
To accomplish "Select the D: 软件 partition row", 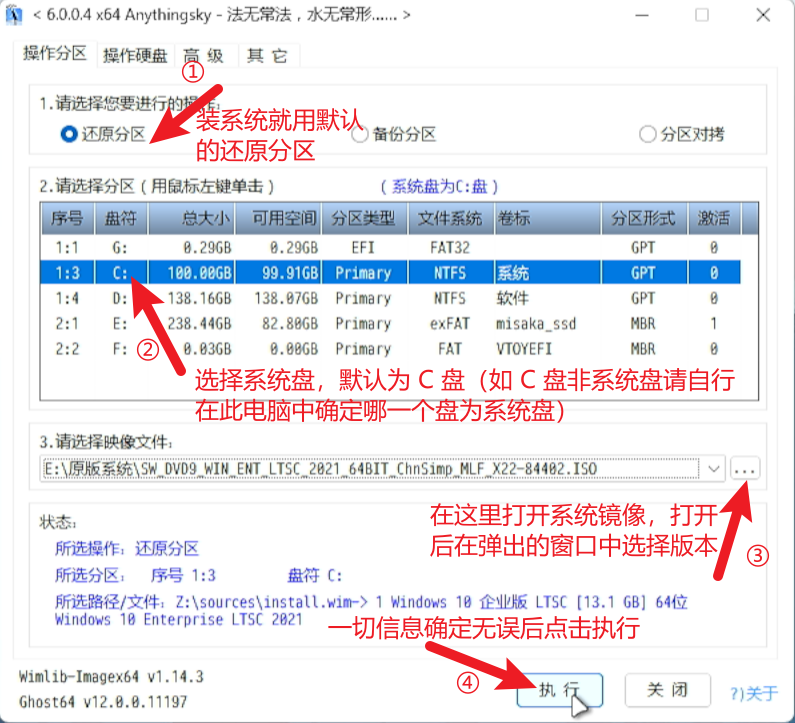I will pos(390,298).
